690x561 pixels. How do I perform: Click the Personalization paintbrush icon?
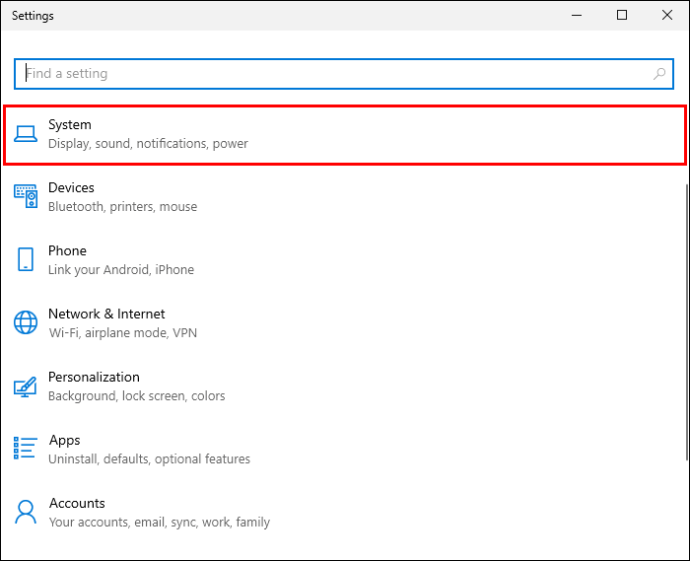point(26,387)
